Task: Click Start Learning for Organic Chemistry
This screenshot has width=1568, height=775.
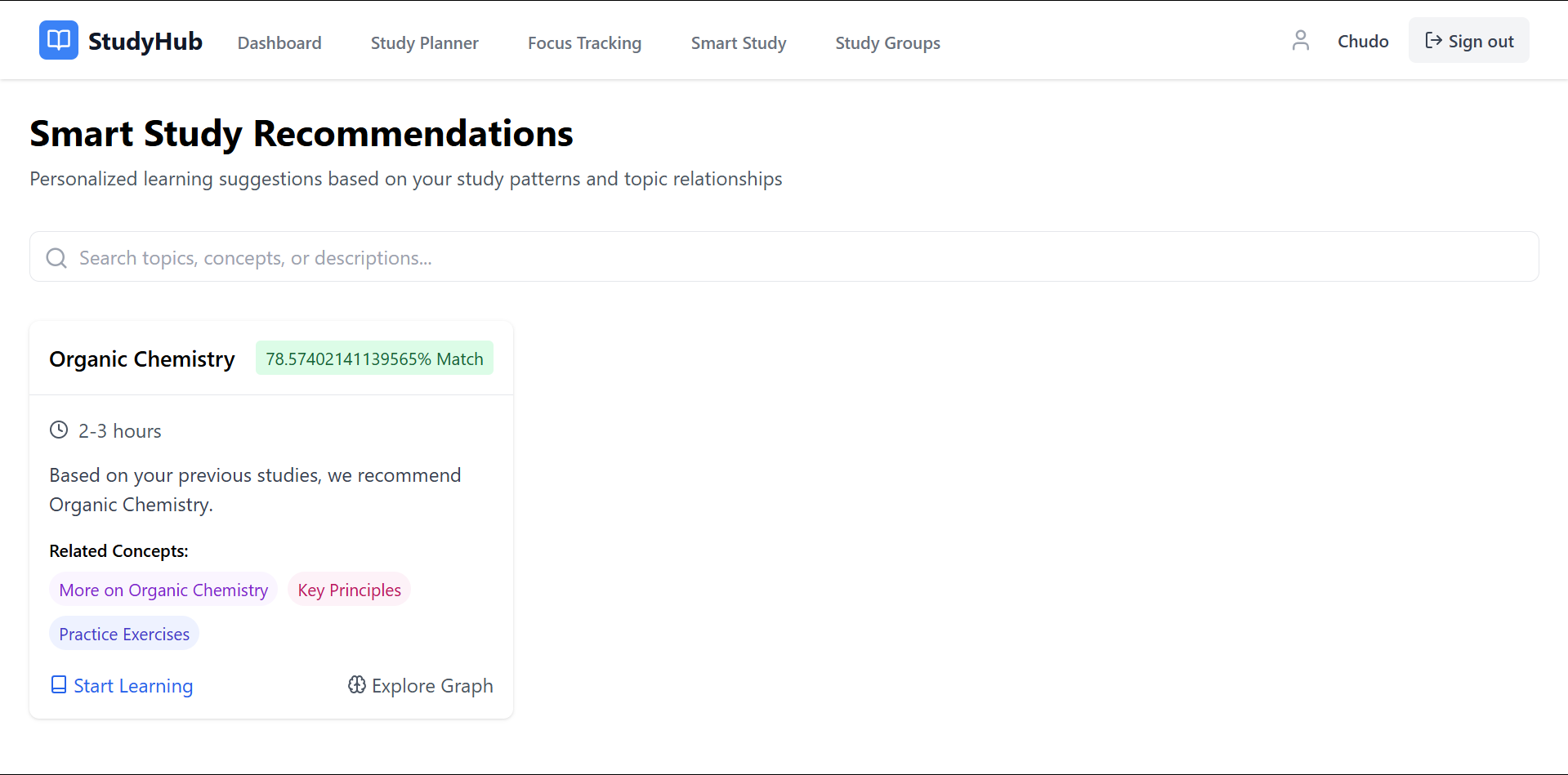Action: 133,686
